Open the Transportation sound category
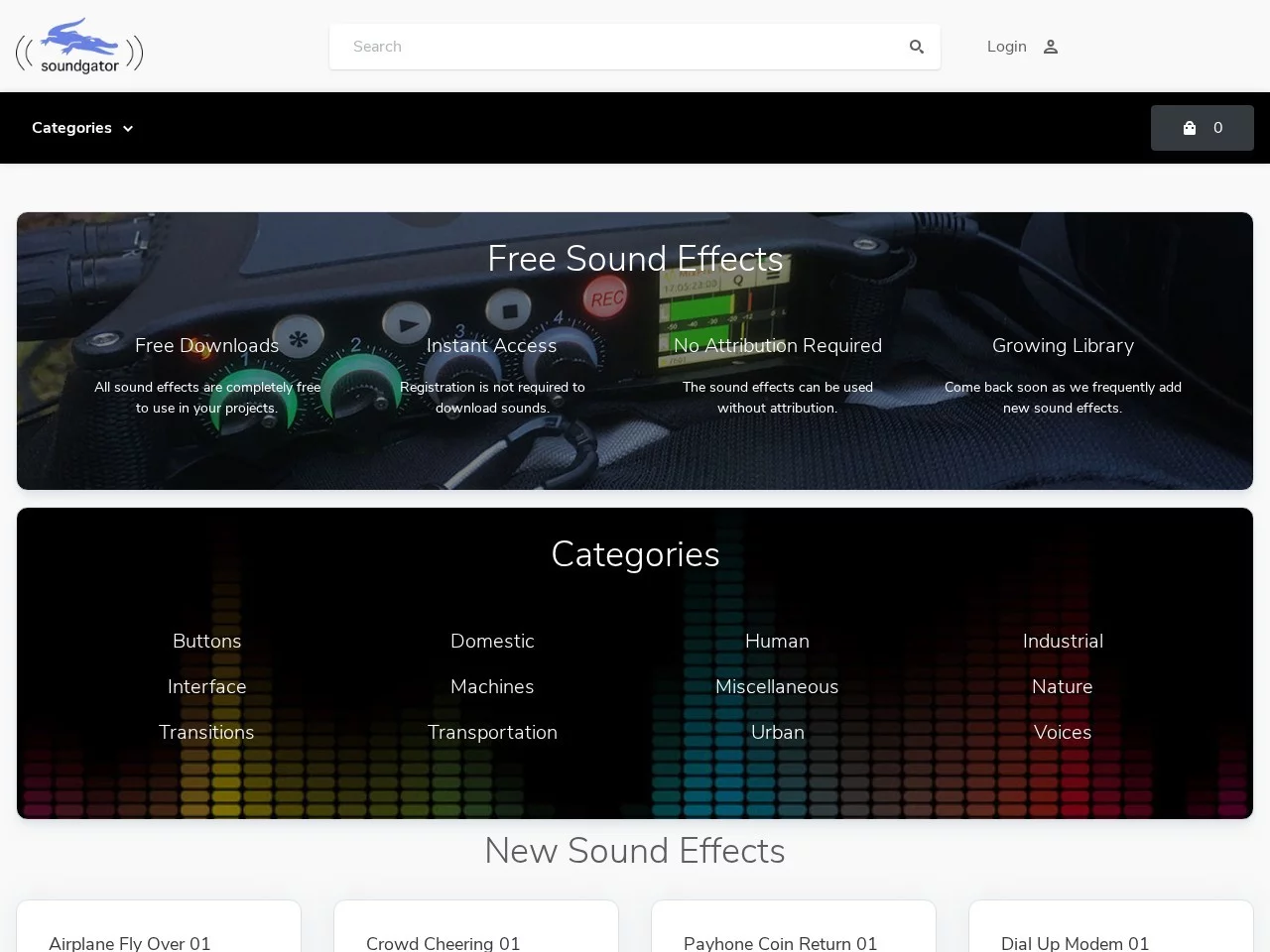This screenshot has height=952, width=1270. click(x=492, y=733)
